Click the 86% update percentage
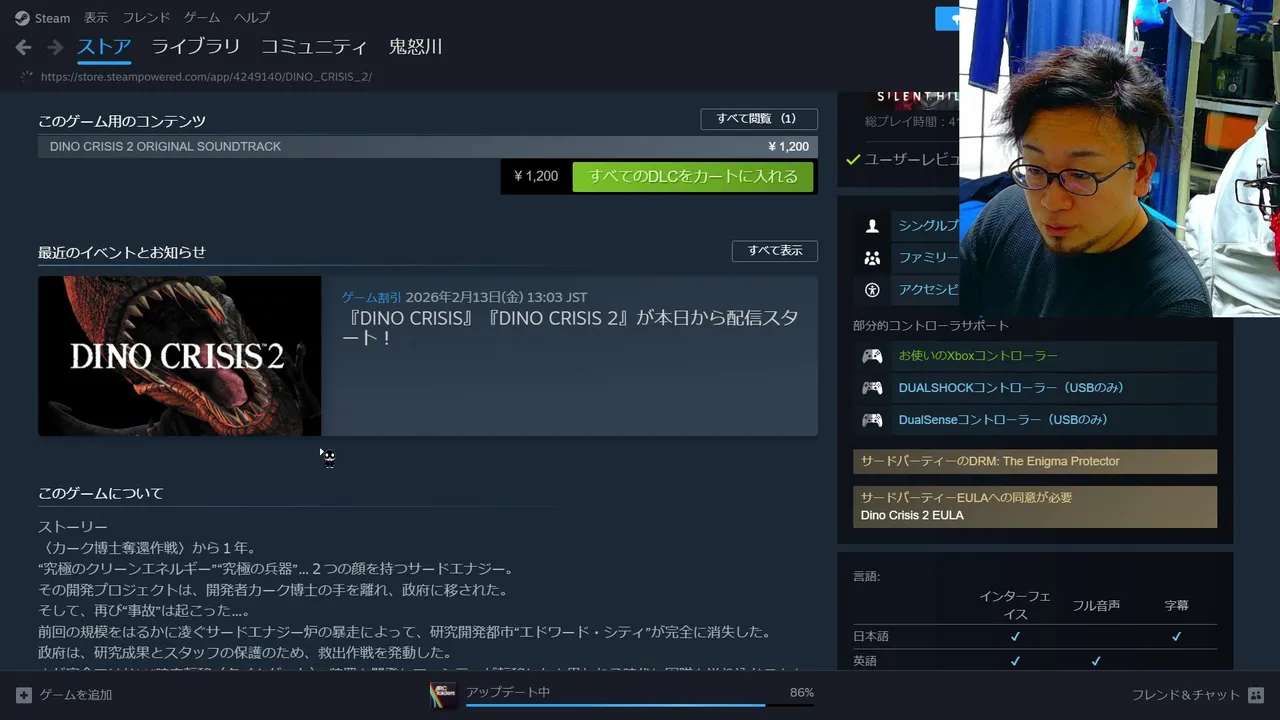 click(x=801, y=693)
